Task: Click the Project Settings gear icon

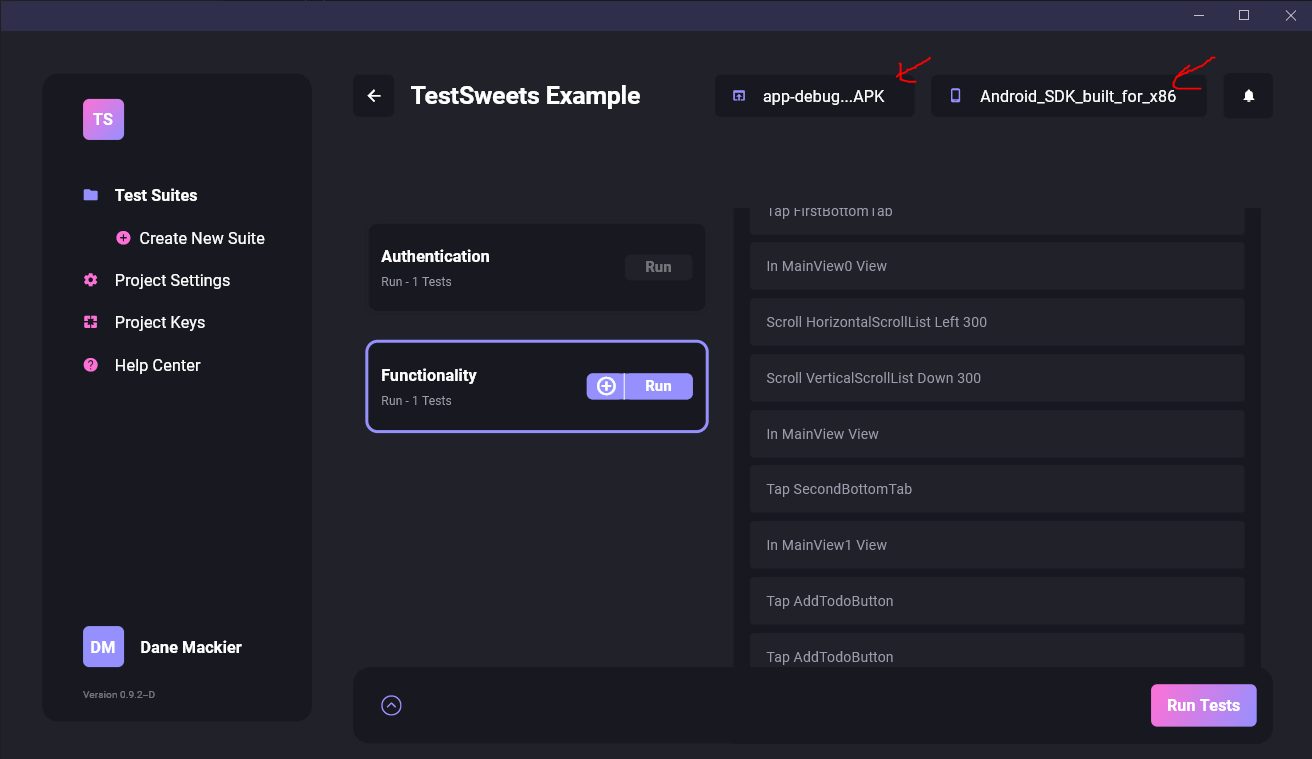Action: 91,280
